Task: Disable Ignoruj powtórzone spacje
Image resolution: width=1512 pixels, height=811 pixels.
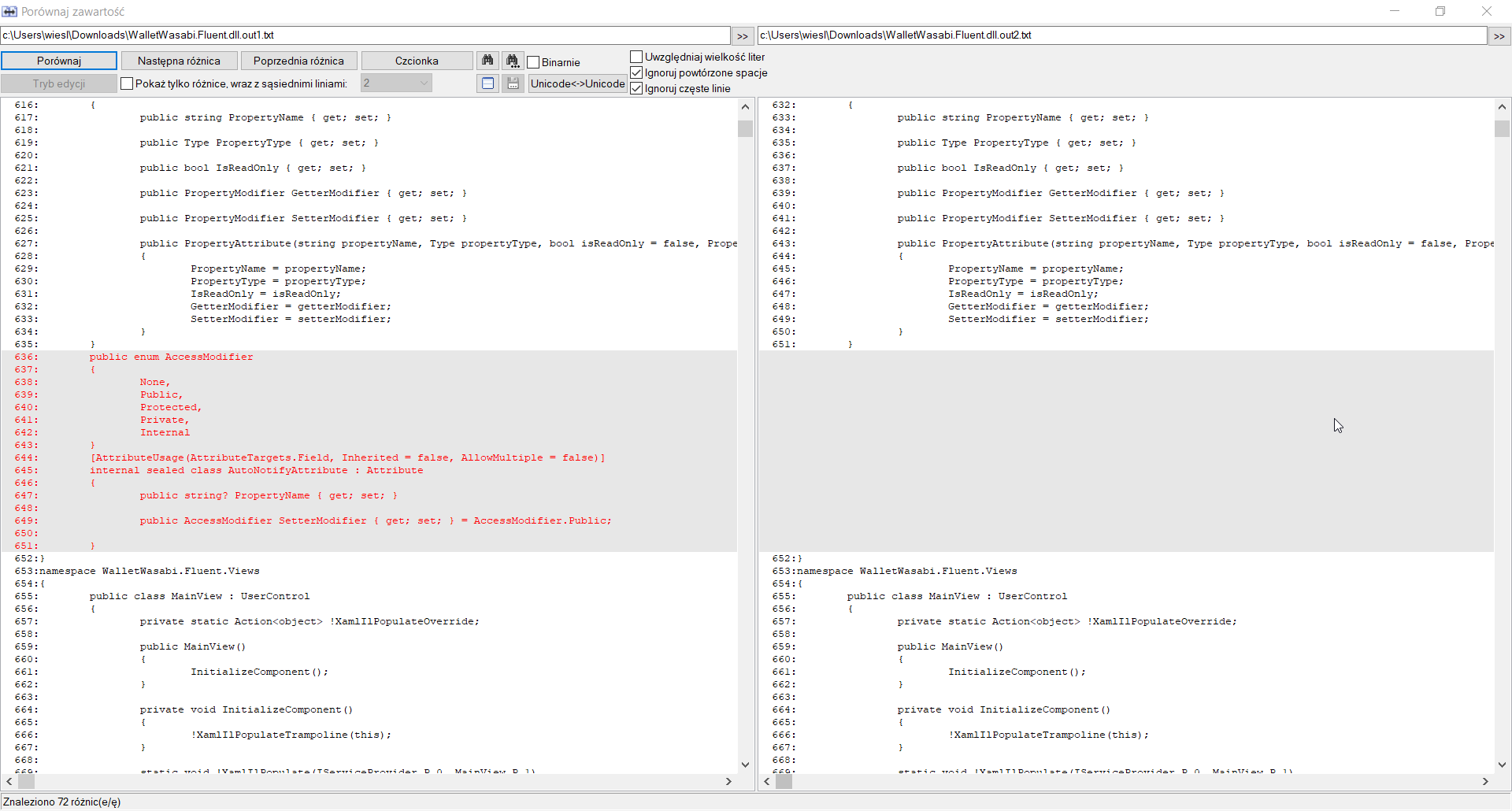Action: [636, 72]
